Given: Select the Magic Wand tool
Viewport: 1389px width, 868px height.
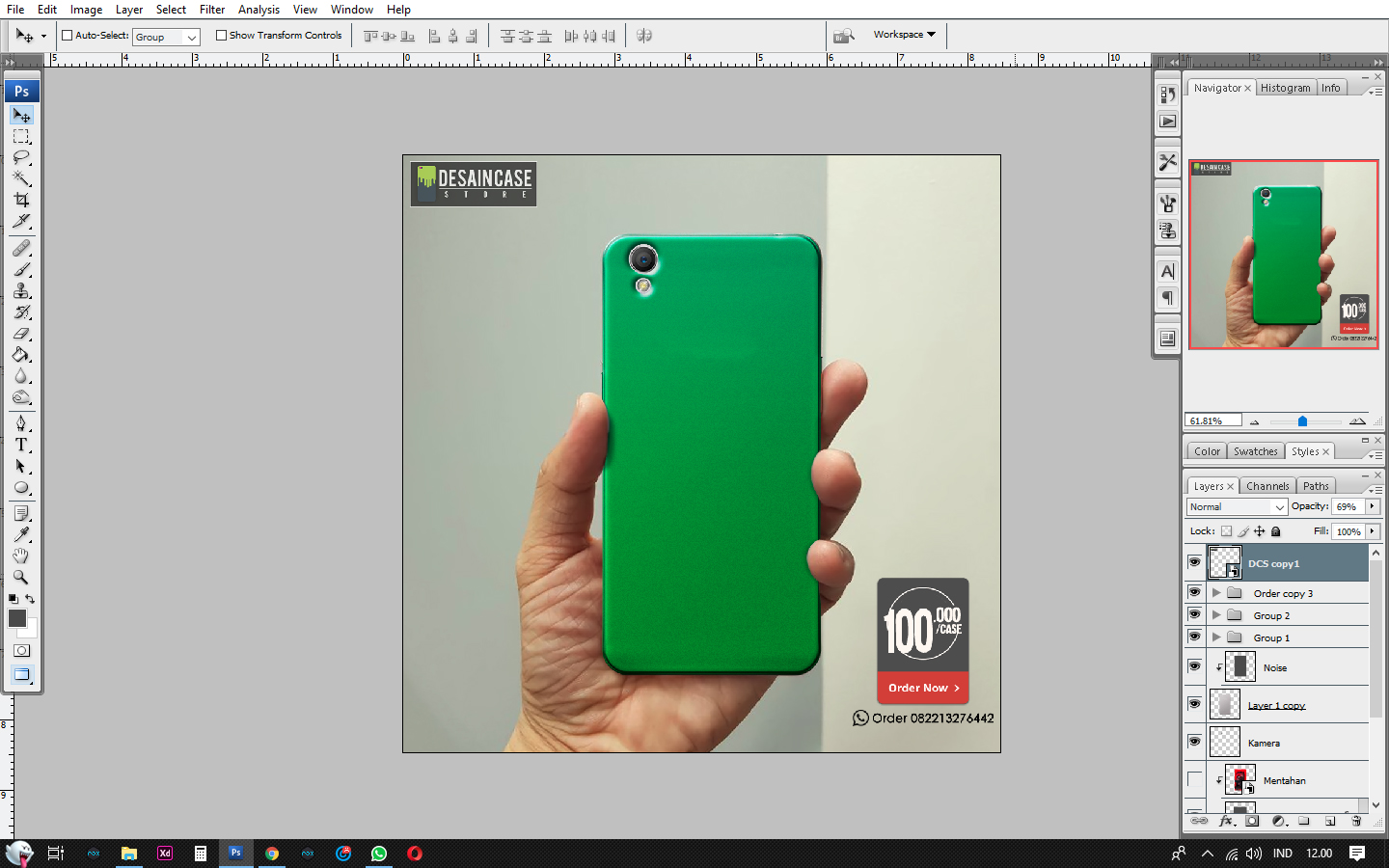Looking at the screenshot, I should coord(21,179).
